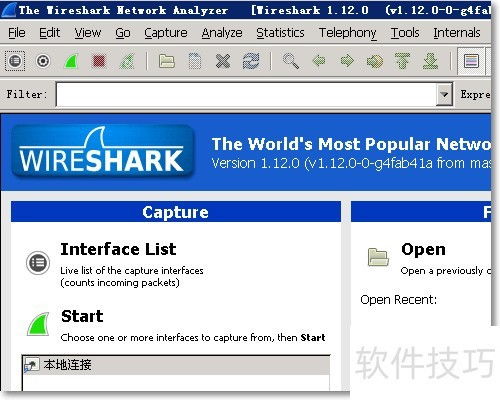Go forward in packet history with the right arrow

point(347,61)
